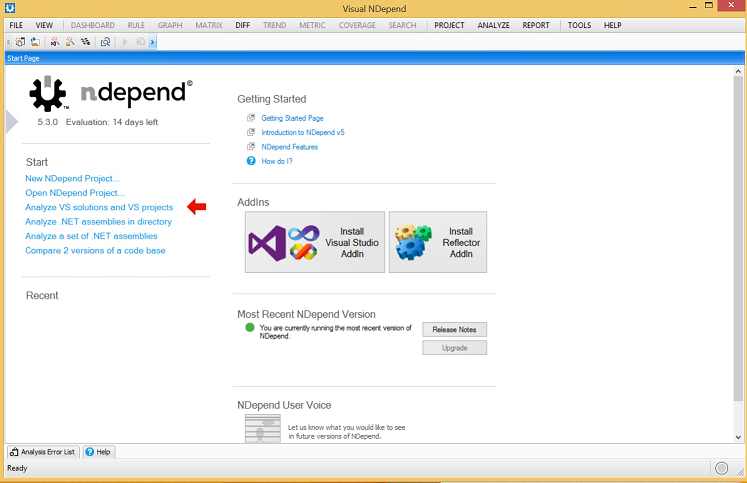Click the NDepend gear logo
This screenshot has height=483, width=747.
point(47,94)
